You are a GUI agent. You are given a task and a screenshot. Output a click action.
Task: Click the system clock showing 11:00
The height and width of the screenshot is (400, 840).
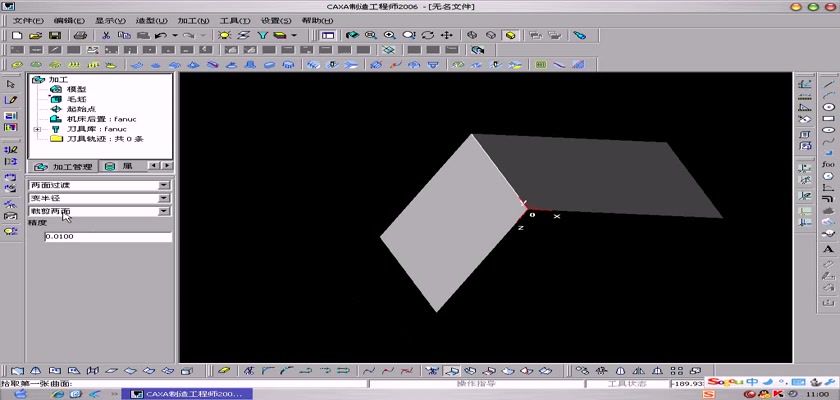click(x=820, y=394)
